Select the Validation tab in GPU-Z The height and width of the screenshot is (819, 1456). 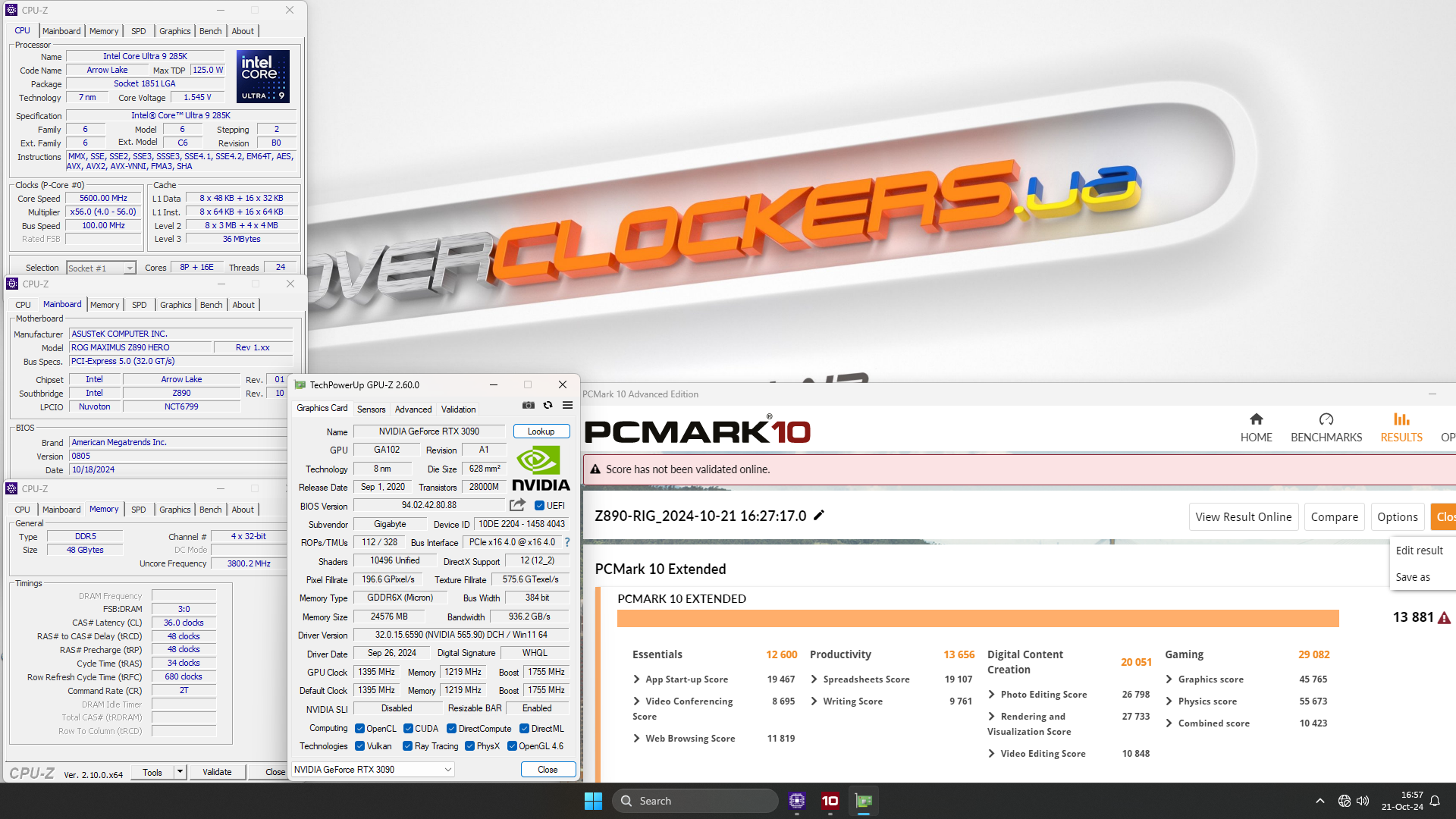point(457,409)
